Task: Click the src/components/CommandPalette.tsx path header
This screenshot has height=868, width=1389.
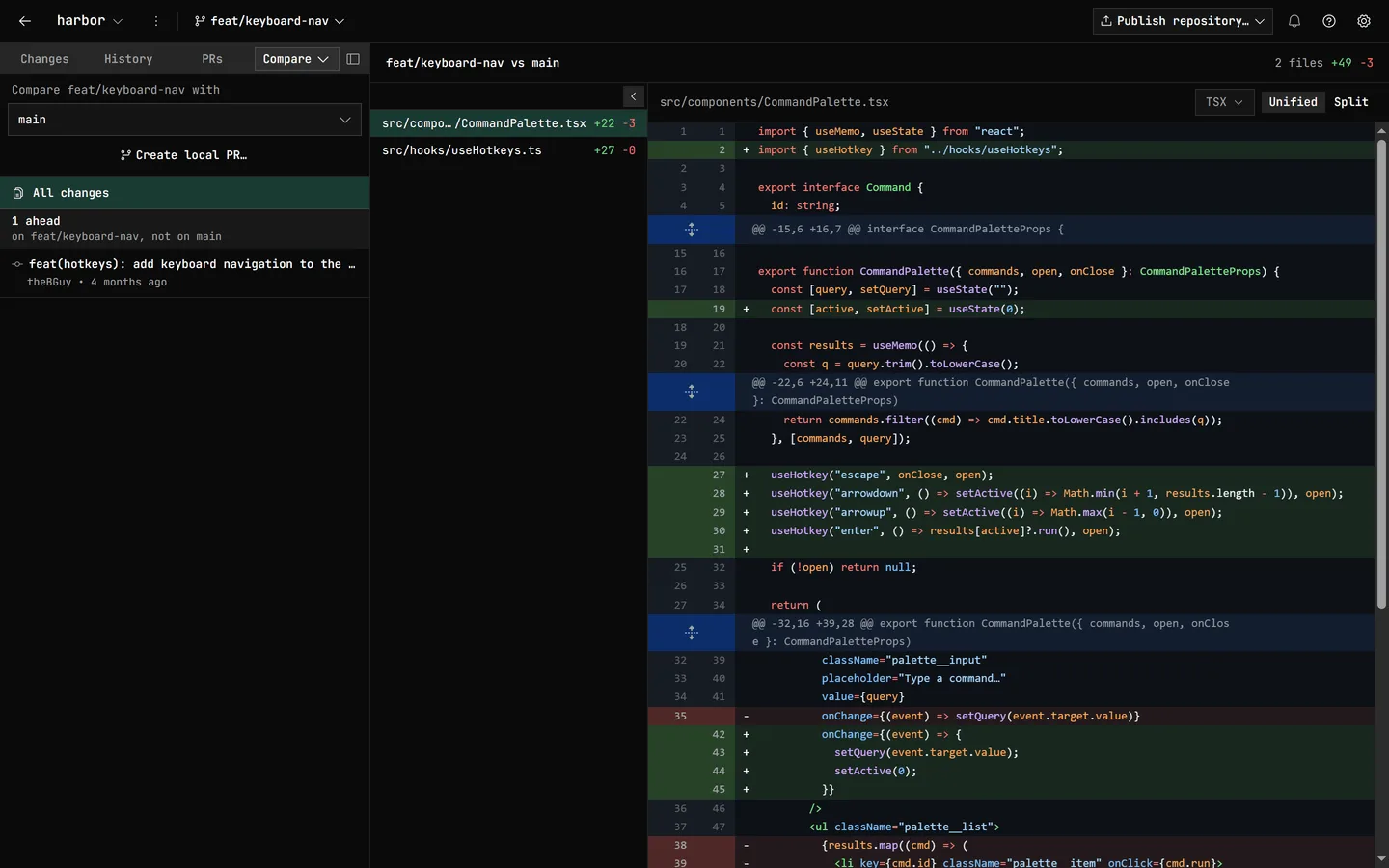Action: [x=775, y=102]
